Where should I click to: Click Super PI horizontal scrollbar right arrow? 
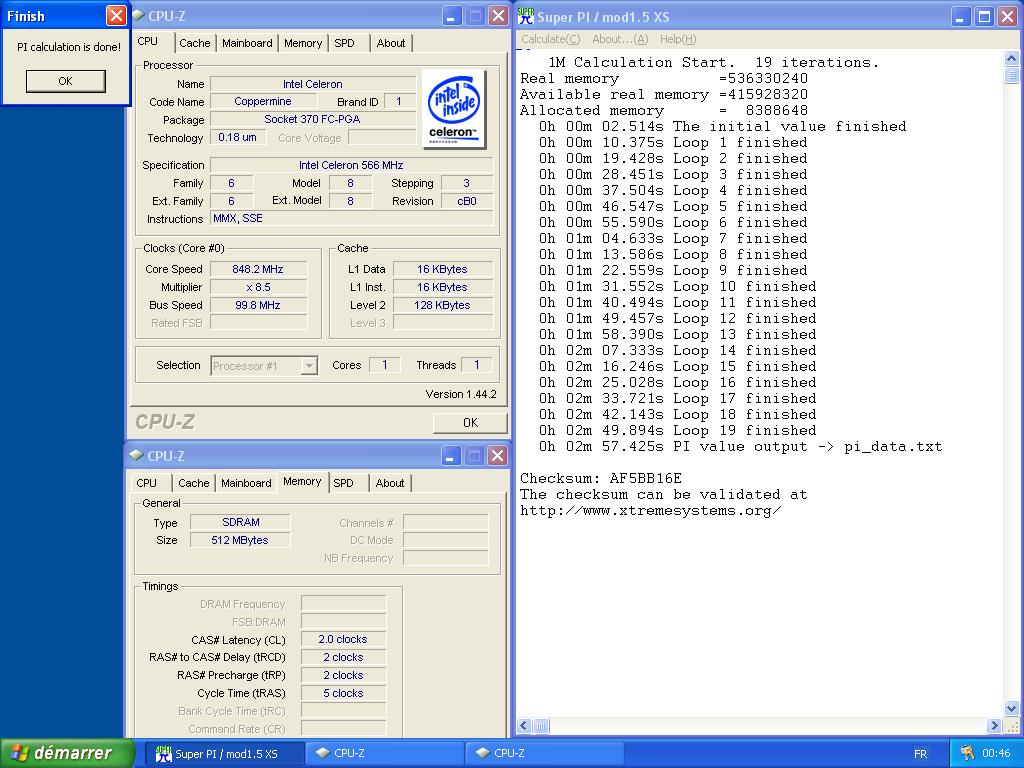point(994,725)
